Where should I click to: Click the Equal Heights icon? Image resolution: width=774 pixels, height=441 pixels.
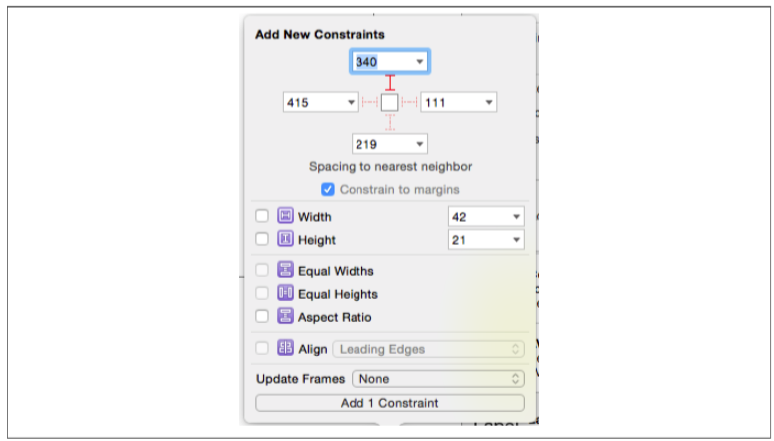tap(285, 294)
